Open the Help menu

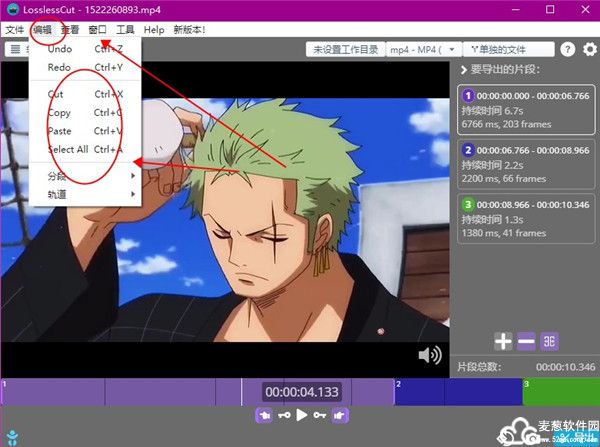tap(154, 30)
